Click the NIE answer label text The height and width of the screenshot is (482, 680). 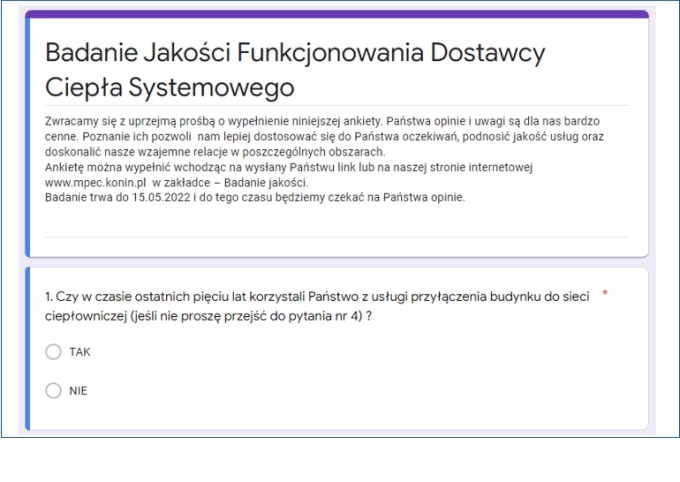(x=78, y=391)
